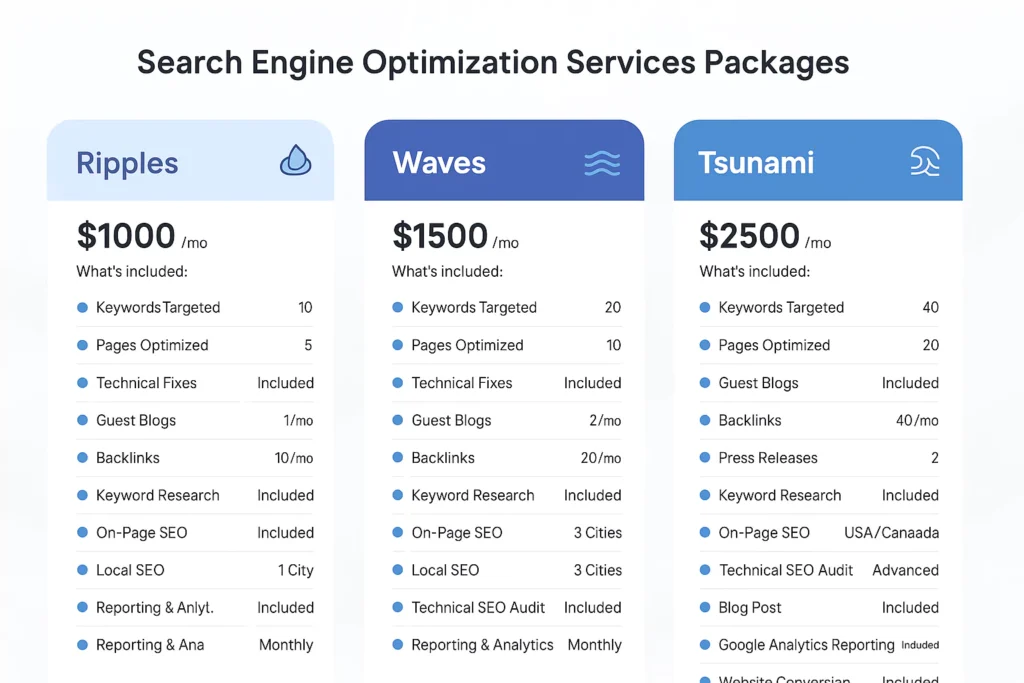The image size is (1024, 683).
Task: Click Technical Fixes label in Ripples card
Action: point(146,383)
